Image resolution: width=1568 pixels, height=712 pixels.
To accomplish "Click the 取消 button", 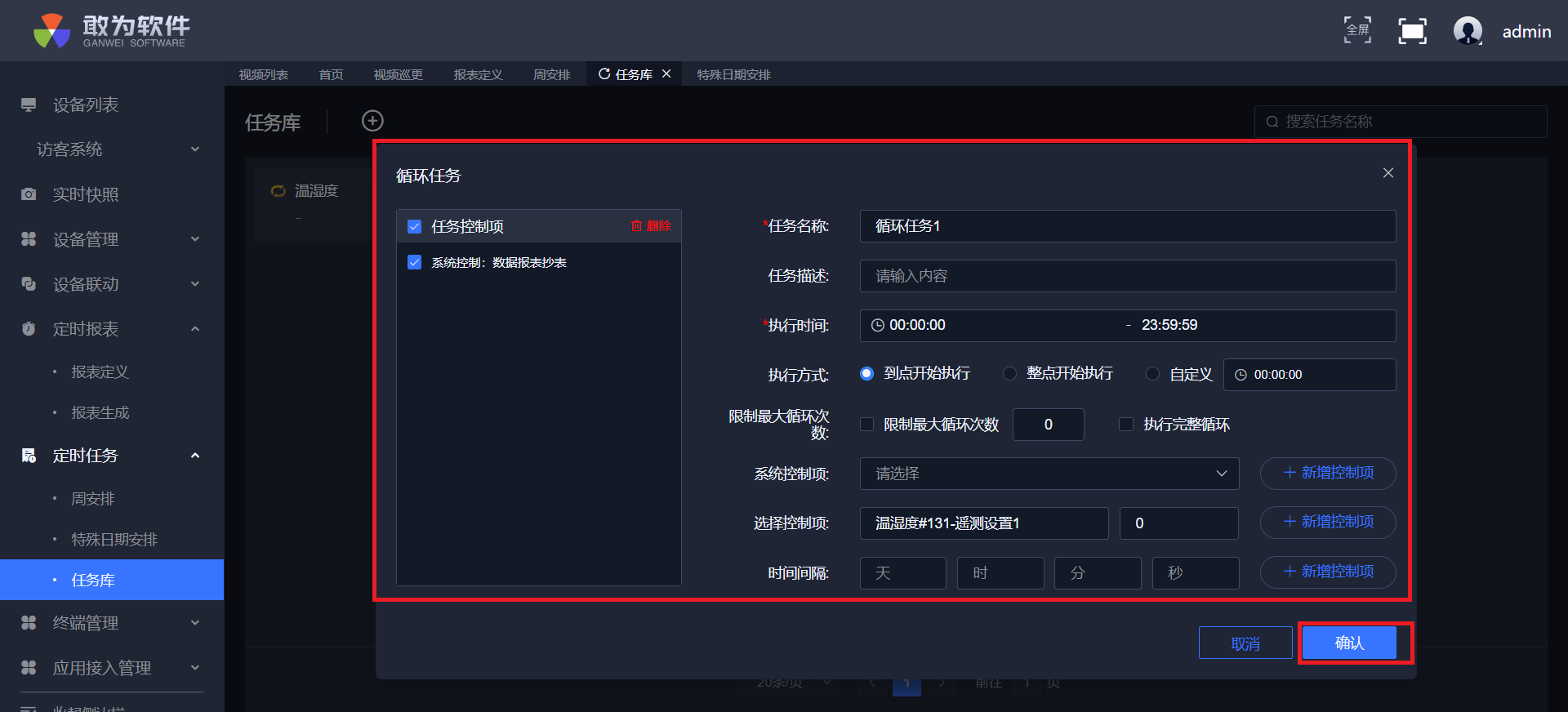I will 1245,643.
